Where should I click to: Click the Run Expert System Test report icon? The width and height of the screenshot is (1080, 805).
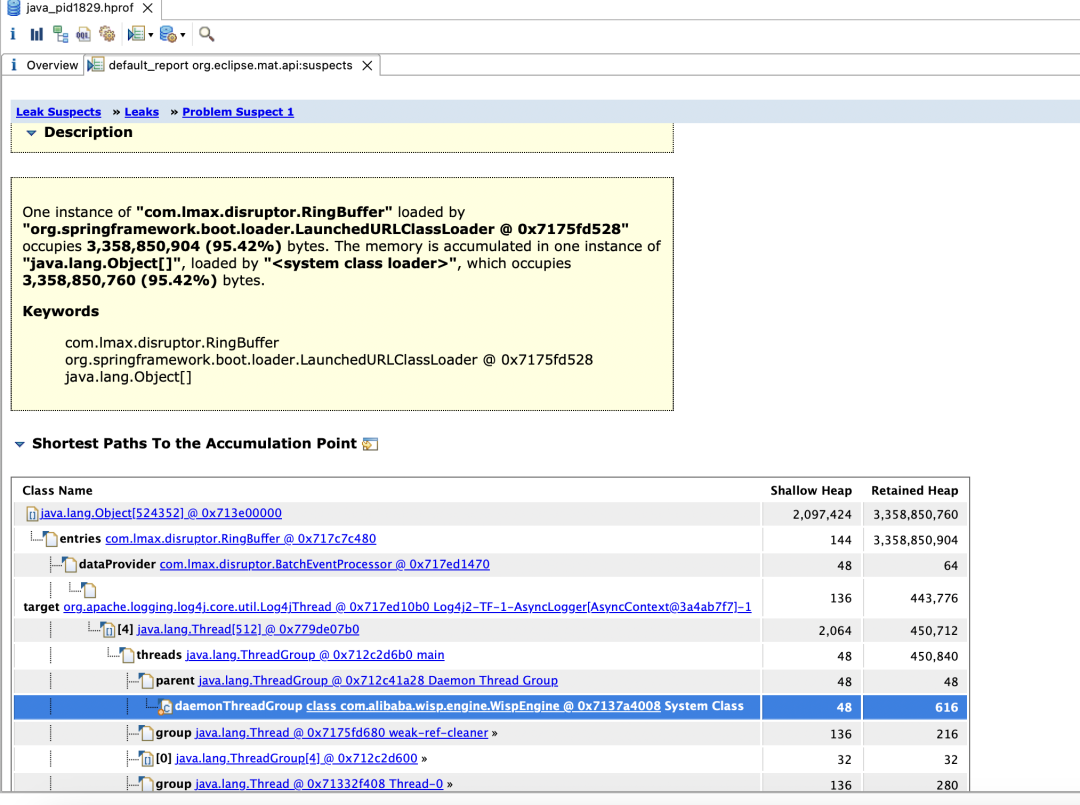[136, 34]
